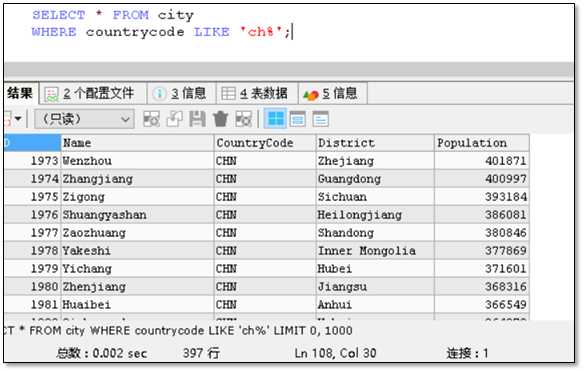Viewport: 584px width, 372px height.
Task: Select the Yichang name cell
Action: [x=137, y=268]
